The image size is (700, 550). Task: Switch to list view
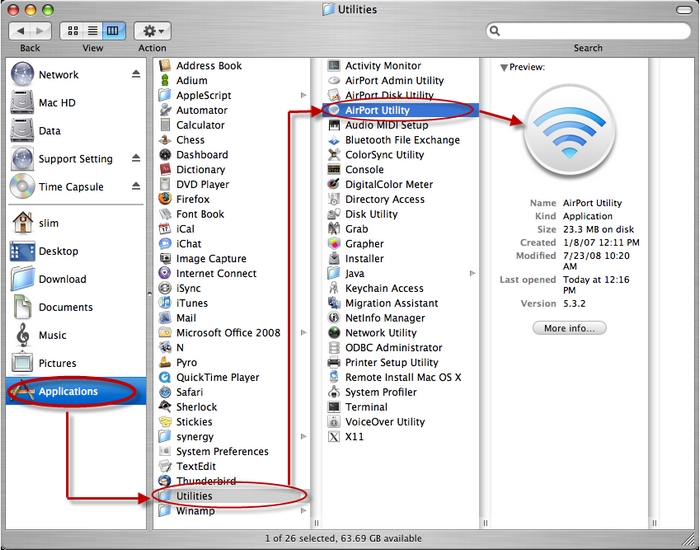click(93, 31)
